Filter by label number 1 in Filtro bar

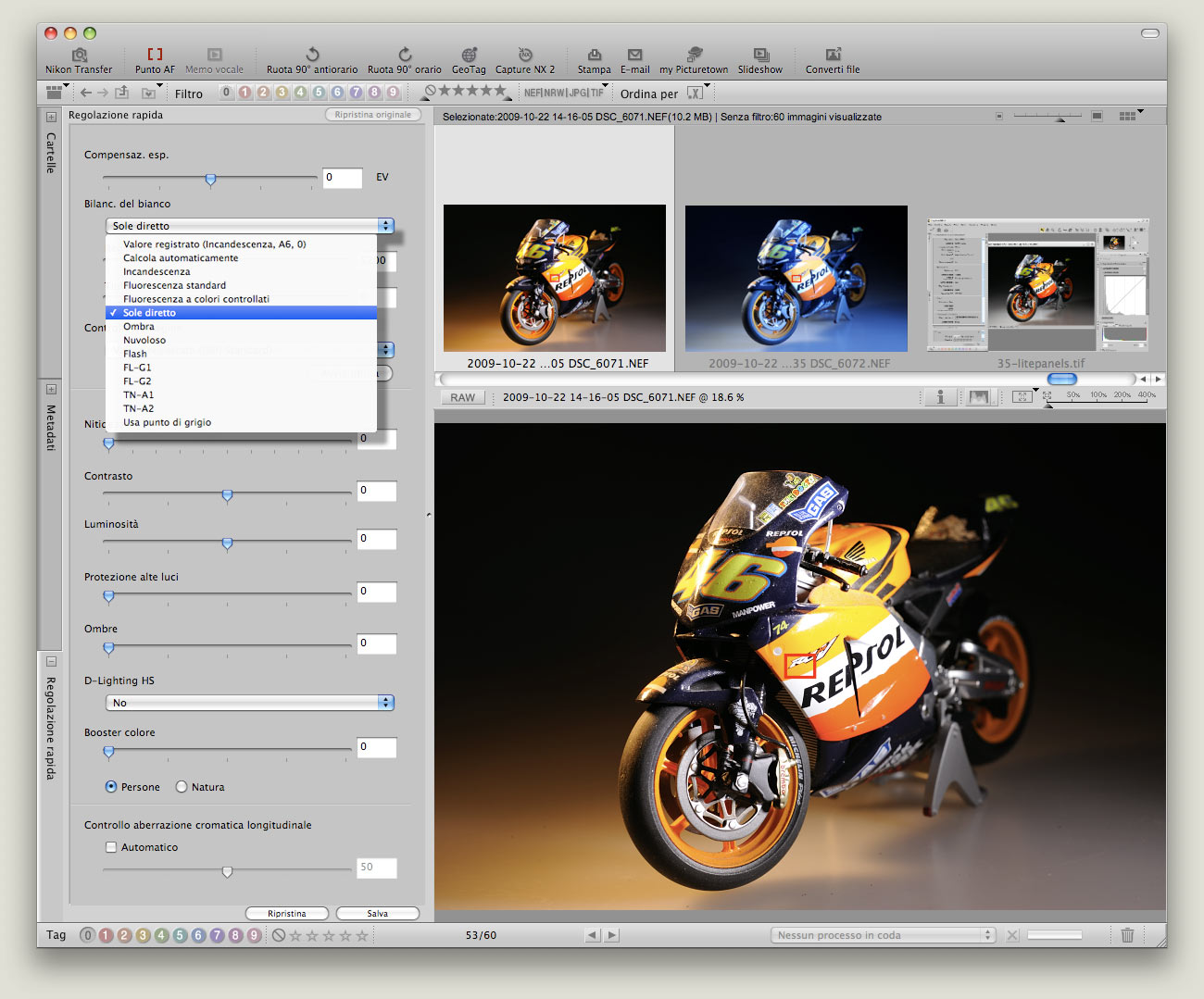coord(245,93)
